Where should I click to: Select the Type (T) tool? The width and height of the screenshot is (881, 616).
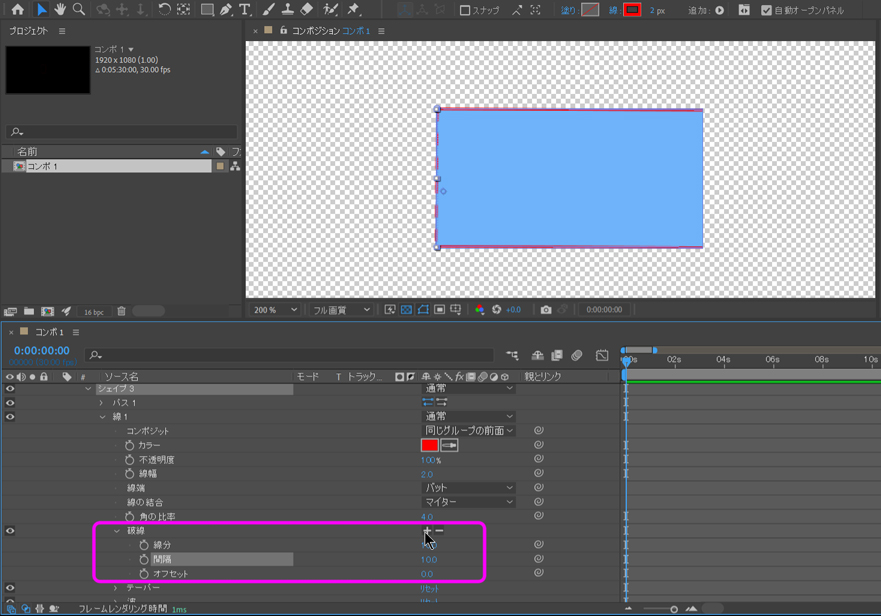pyautogui.click(x=245, y=10)
